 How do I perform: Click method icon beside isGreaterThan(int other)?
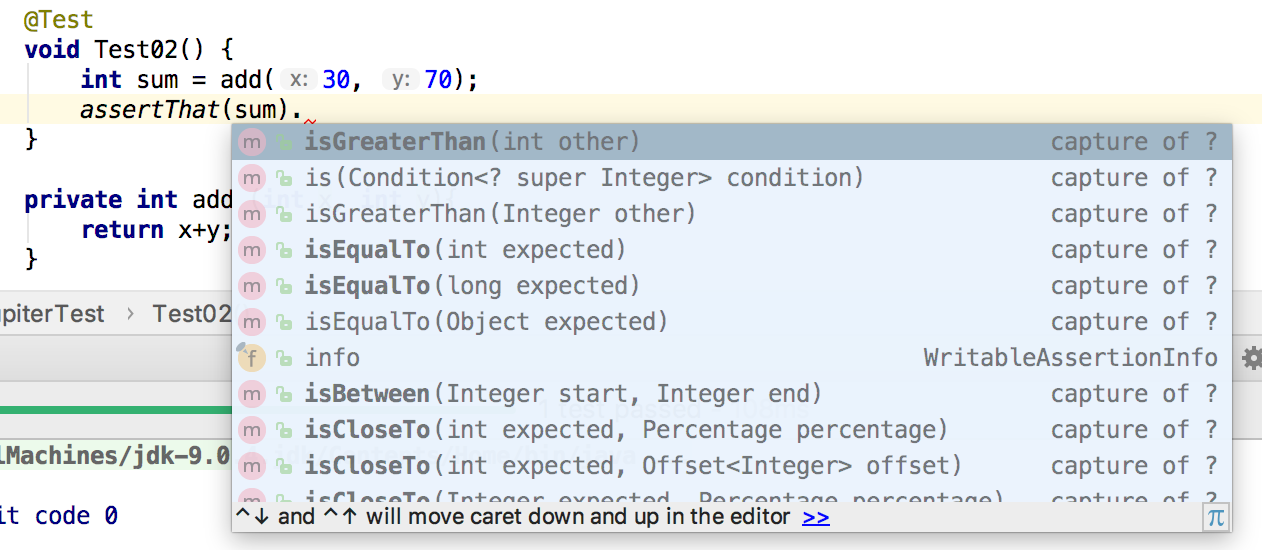click(x=251, y=142)
